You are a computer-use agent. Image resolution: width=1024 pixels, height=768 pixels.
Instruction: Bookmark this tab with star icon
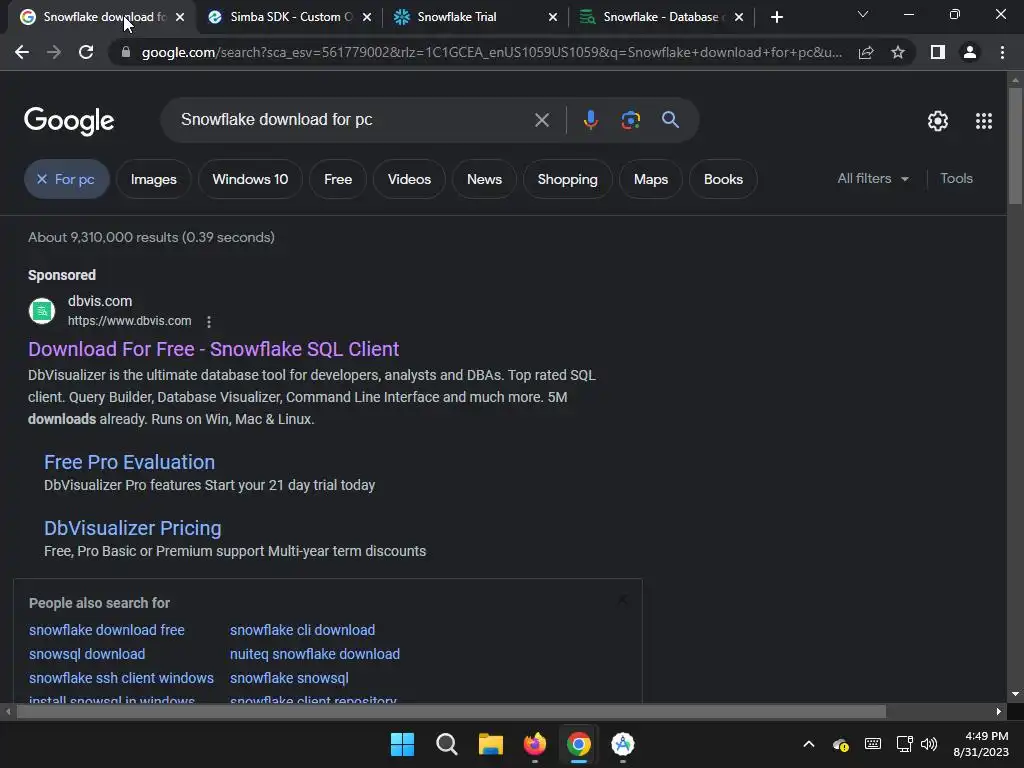tap(898, 52)
